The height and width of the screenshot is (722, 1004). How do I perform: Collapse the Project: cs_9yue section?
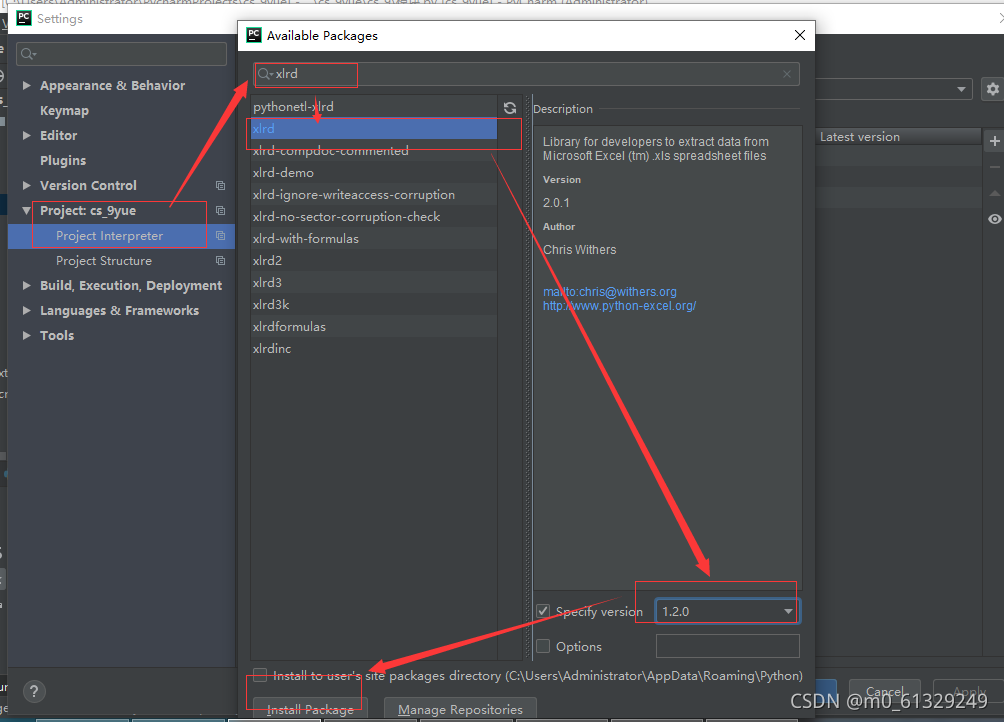(26, 210)
